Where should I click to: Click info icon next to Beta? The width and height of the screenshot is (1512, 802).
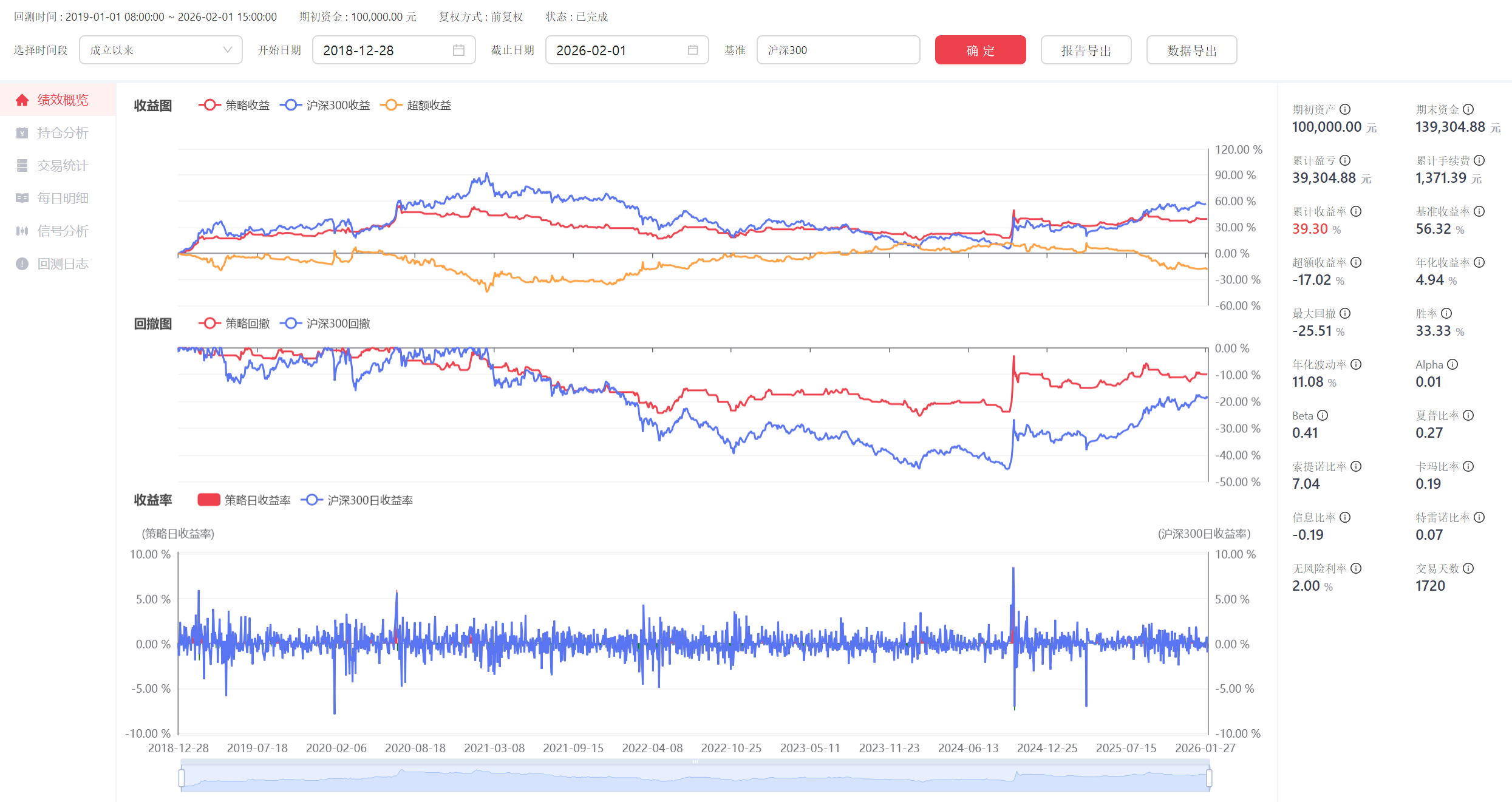1323,415
